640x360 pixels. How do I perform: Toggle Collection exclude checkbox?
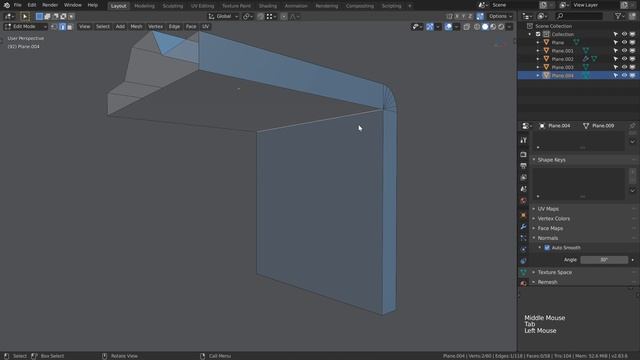pos(538,34)
